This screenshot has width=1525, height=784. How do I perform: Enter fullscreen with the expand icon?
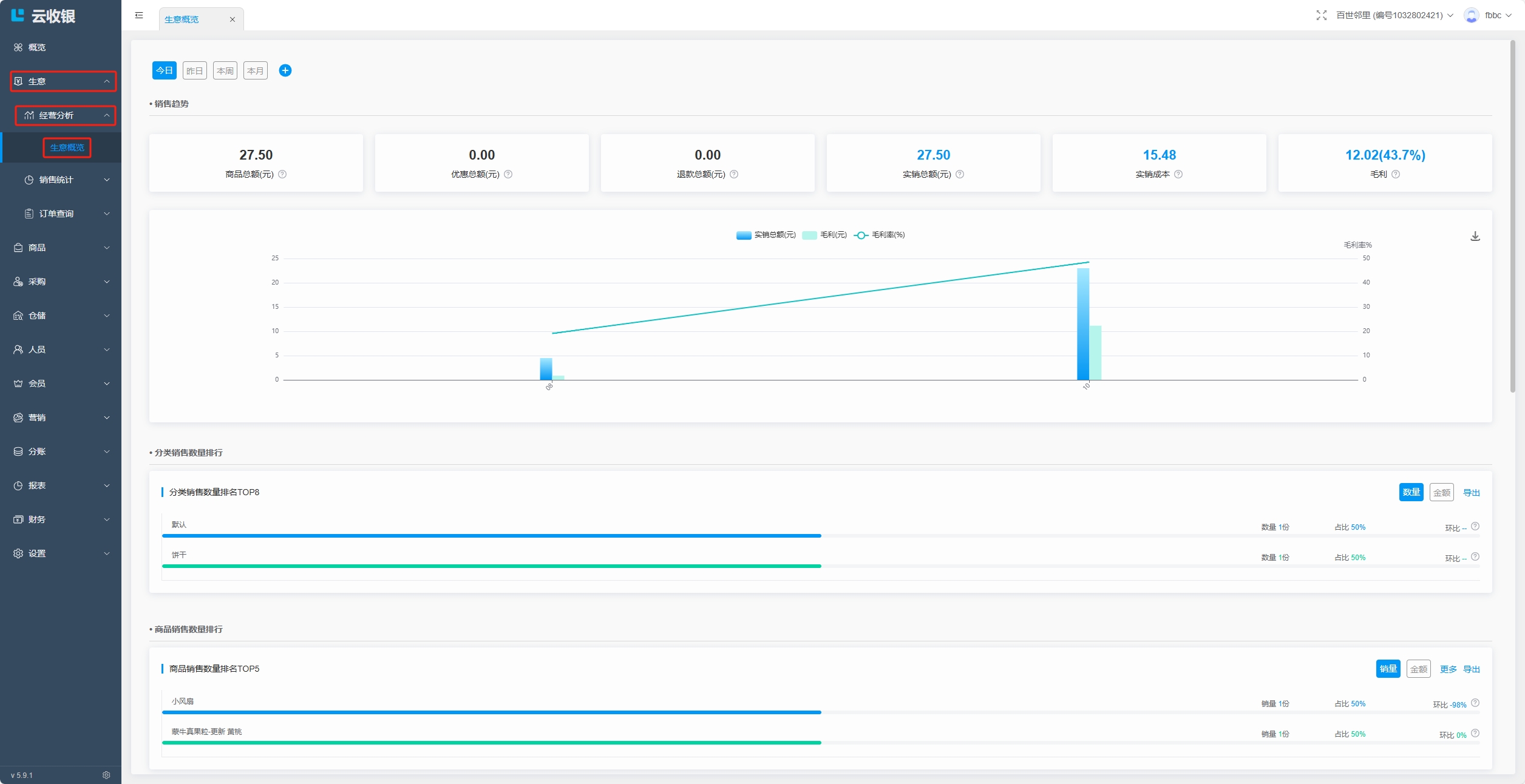click(x=1321, y=15)
